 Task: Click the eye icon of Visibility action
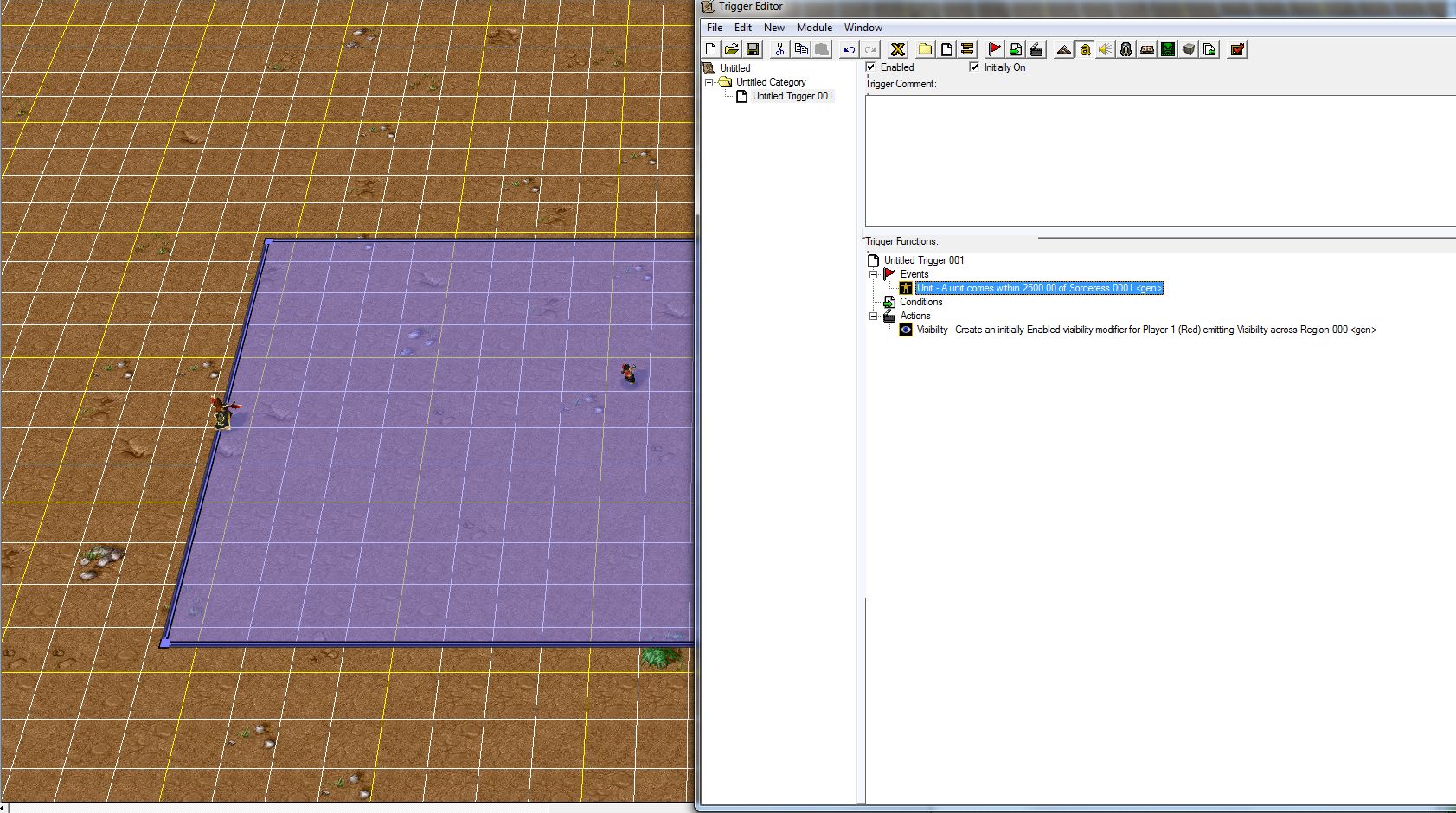click(906, 330)
